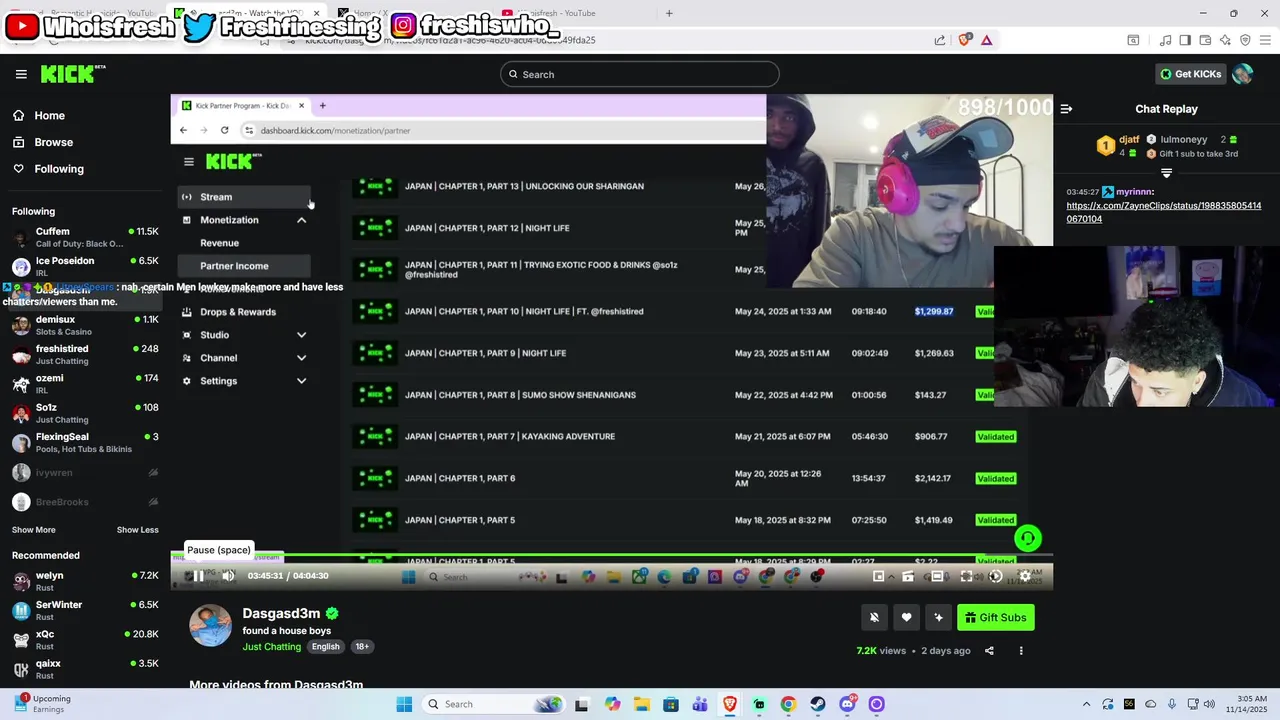Click the Gift Subs button

point(996,618)
